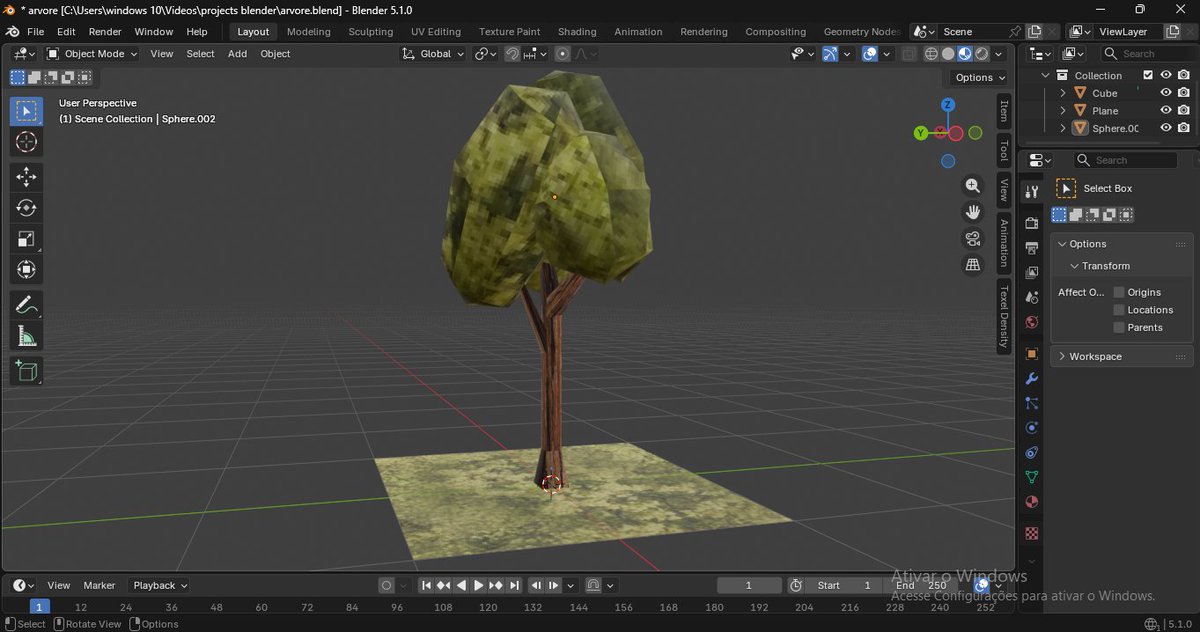Open the File menu
Viewport: 1200px width, 632px height.
tap(35, 31)
